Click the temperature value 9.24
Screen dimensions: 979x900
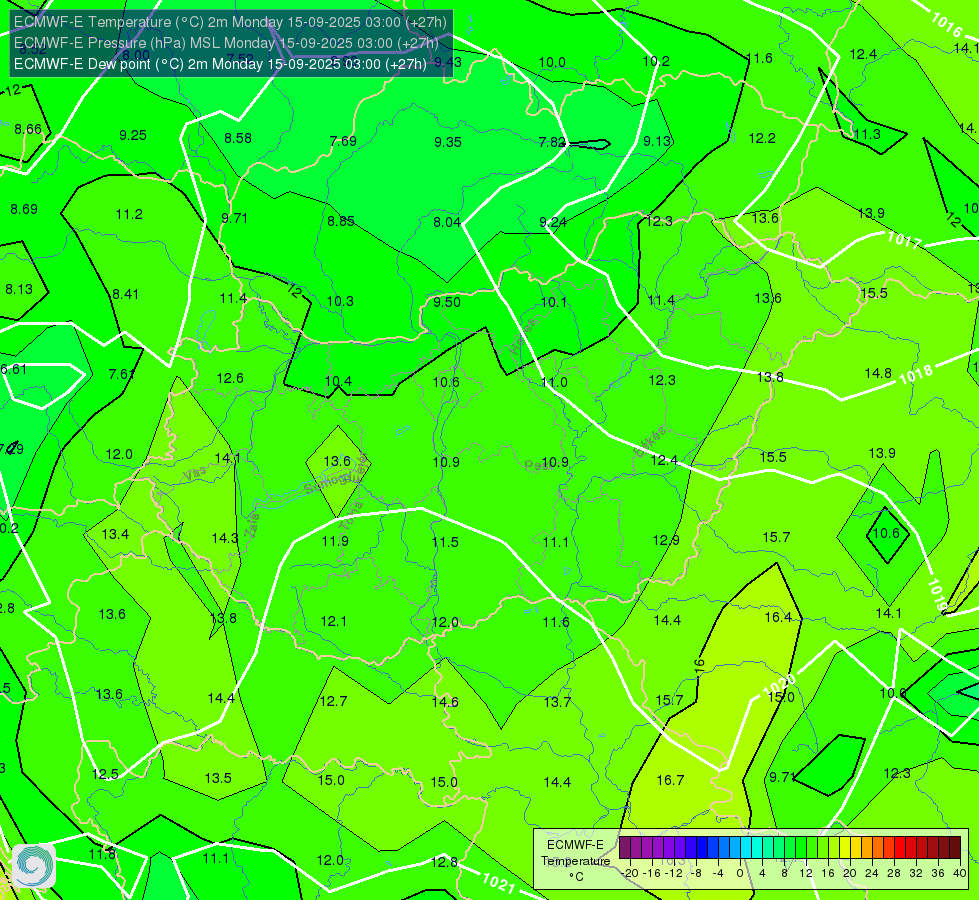tap(553, 222)
